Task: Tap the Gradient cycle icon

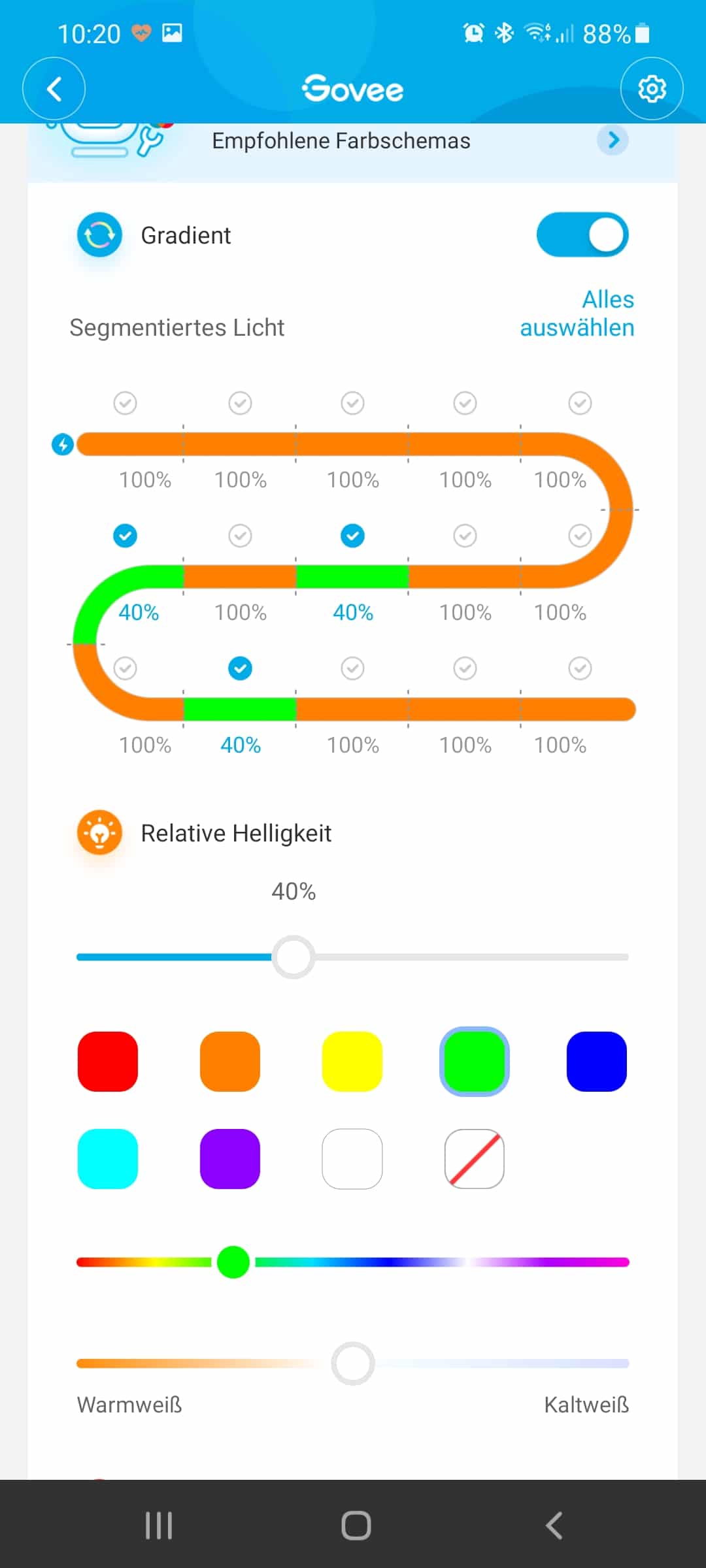Action: [x=99, y=235]
